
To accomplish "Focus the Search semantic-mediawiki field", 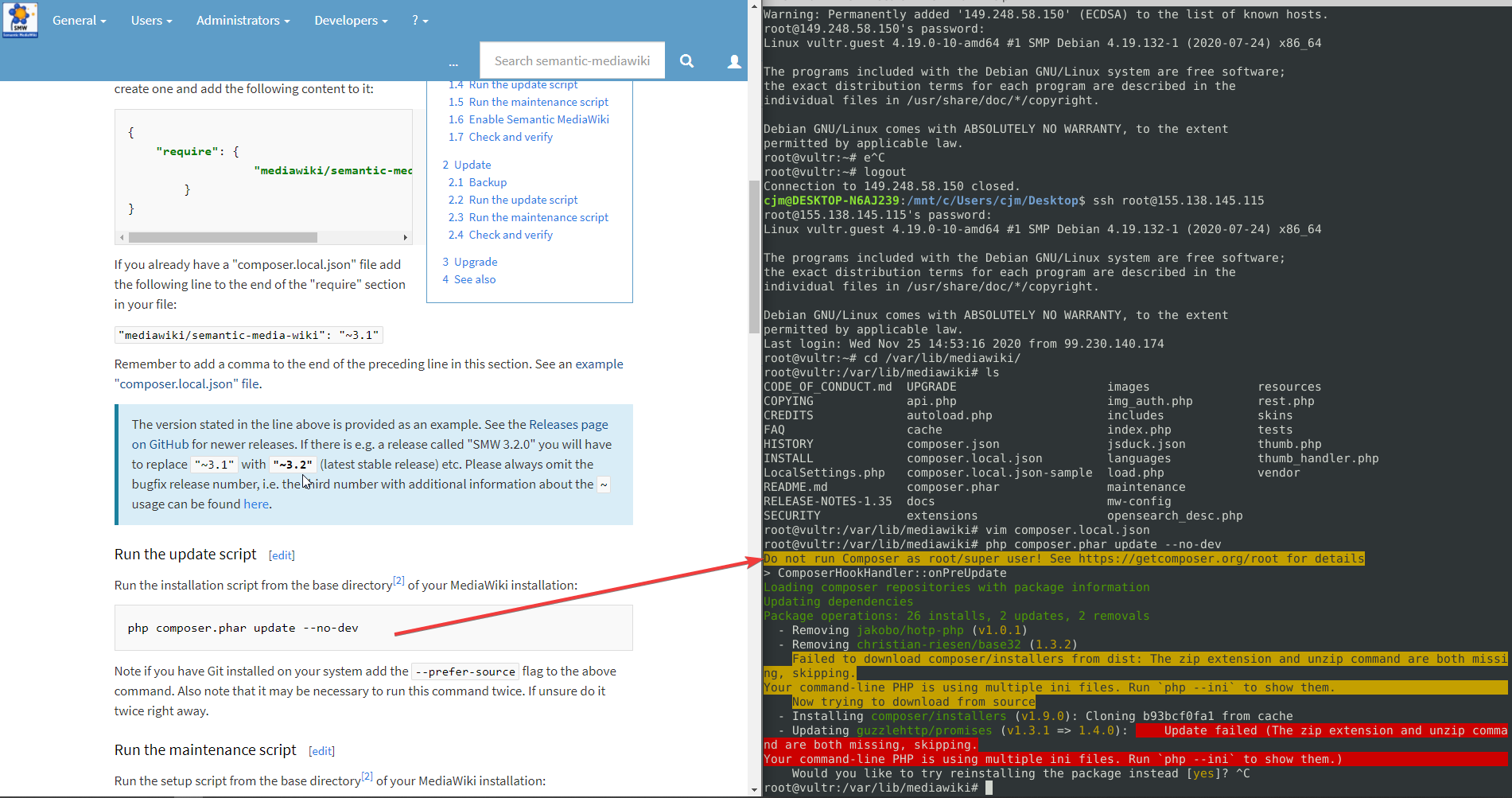I will click(572, 60).
